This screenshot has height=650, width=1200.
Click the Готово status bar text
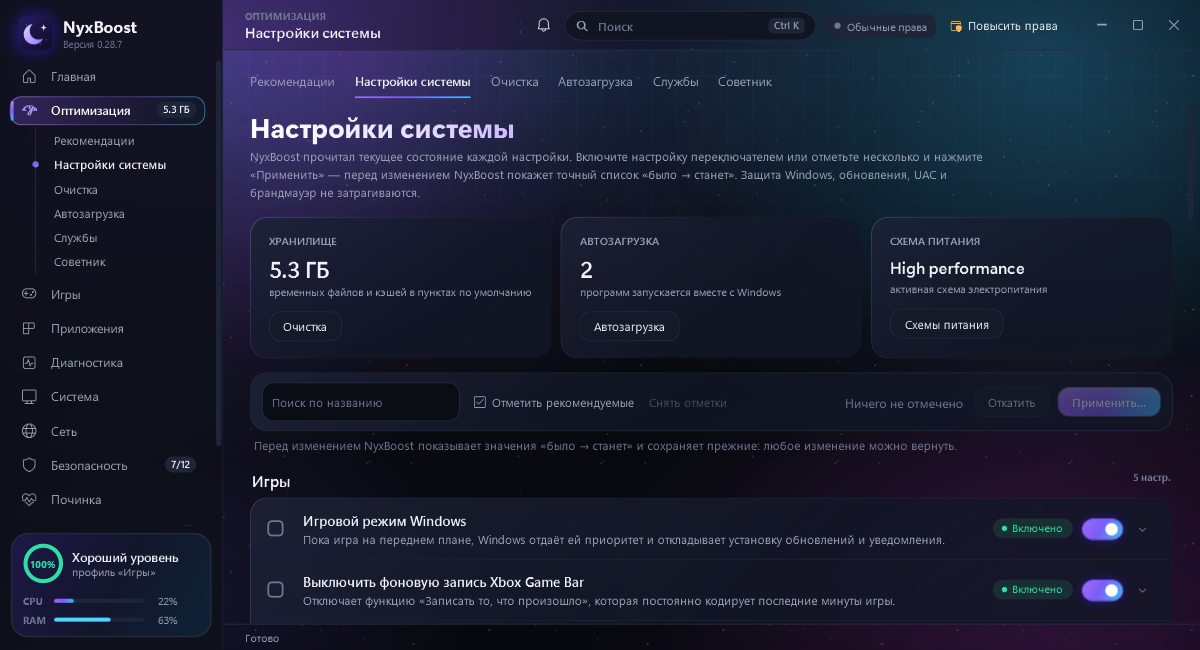tap(262, 638)
